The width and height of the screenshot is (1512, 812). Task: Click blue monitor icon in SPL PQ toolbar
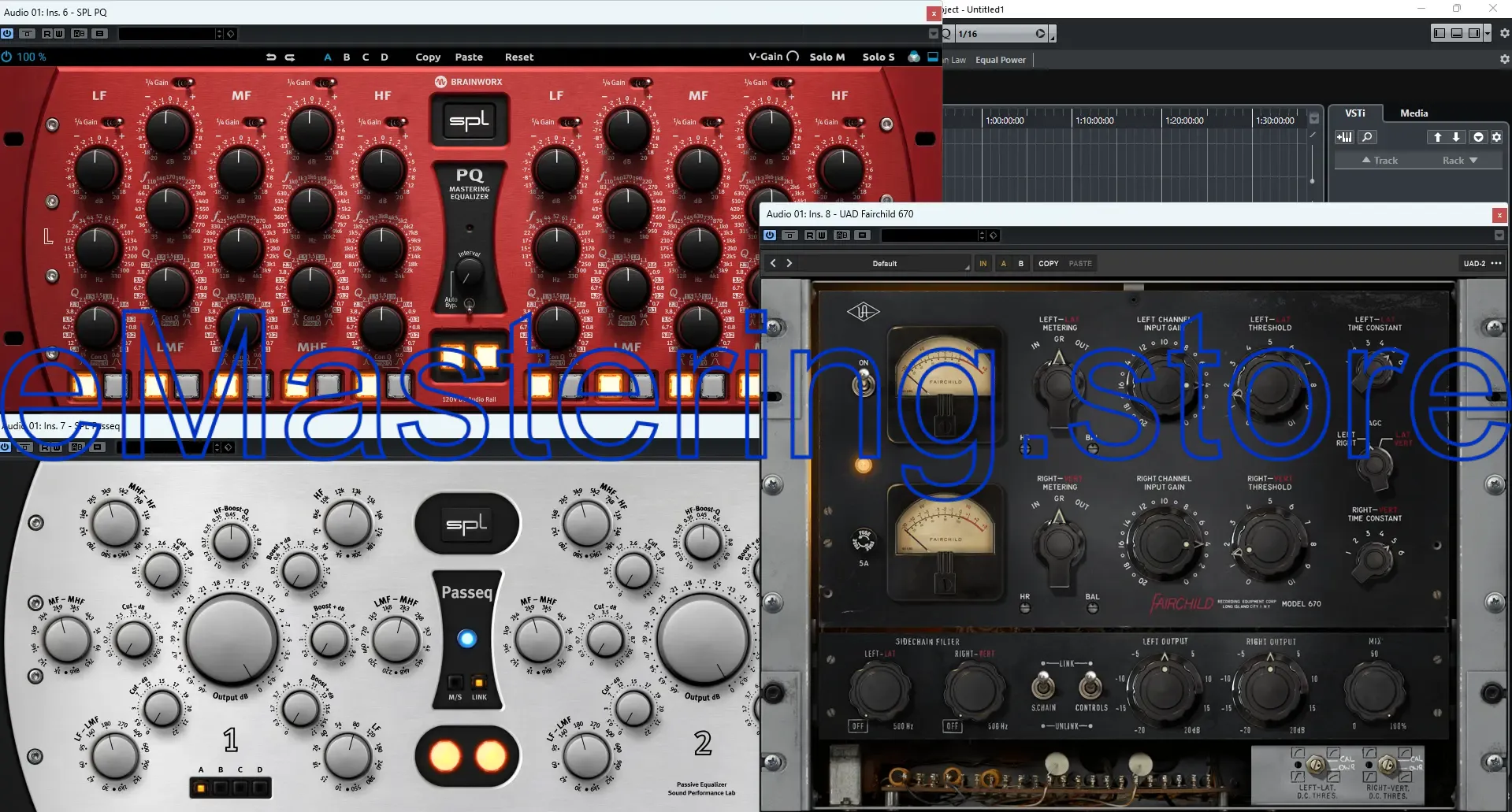pos(933,57)
